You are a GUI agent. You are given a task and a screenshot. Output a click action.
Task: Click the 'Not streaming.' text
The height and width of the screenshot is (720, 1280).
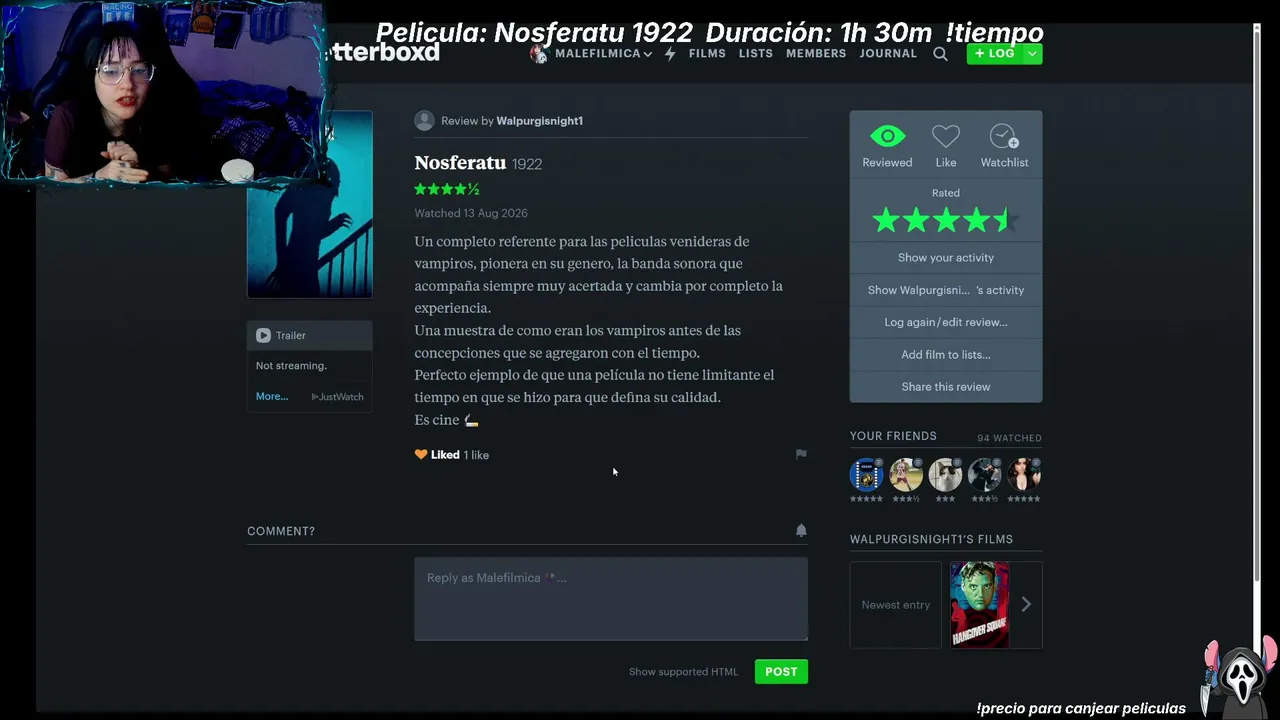(291, 366)
